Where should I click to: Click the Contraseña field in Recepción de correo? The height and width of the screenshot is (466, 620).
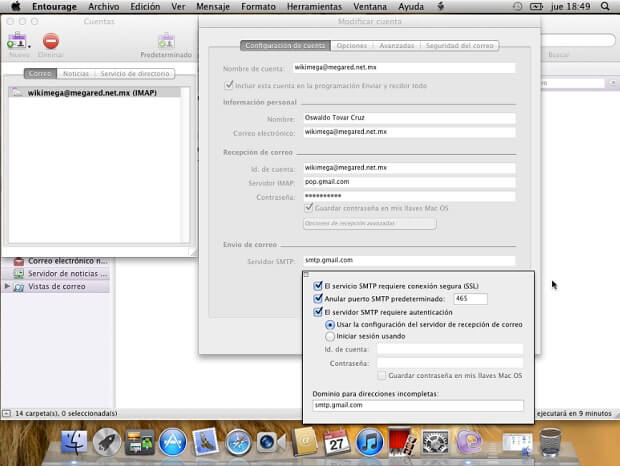point(409,196)
